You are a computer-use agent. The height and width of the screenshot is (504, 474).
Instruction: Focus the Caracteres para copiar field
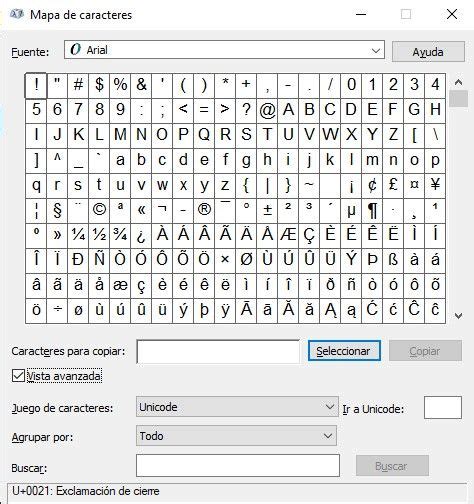[218, 352]
